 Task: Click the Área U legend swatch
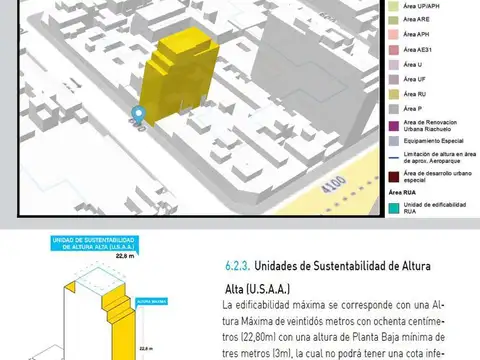(394, 65)
